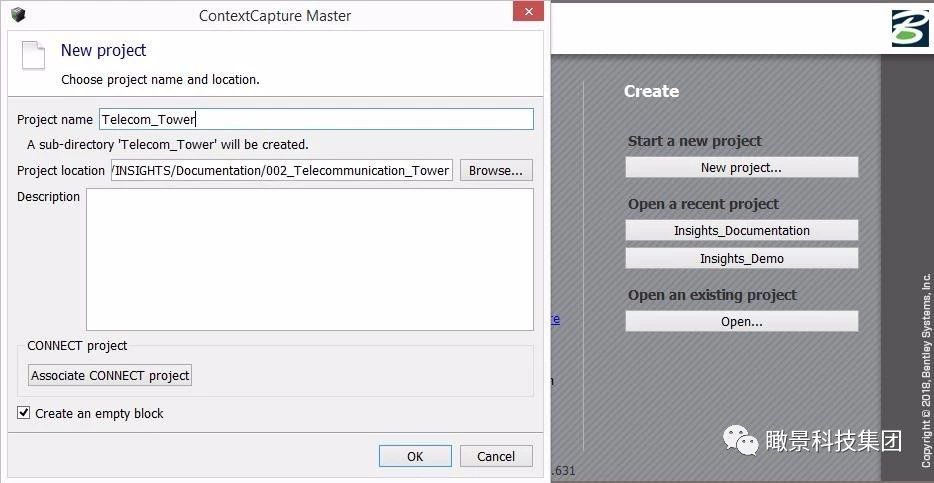Click the New project page icon
The height and width of the screenshot is (483, 934).
coord(33,56)
